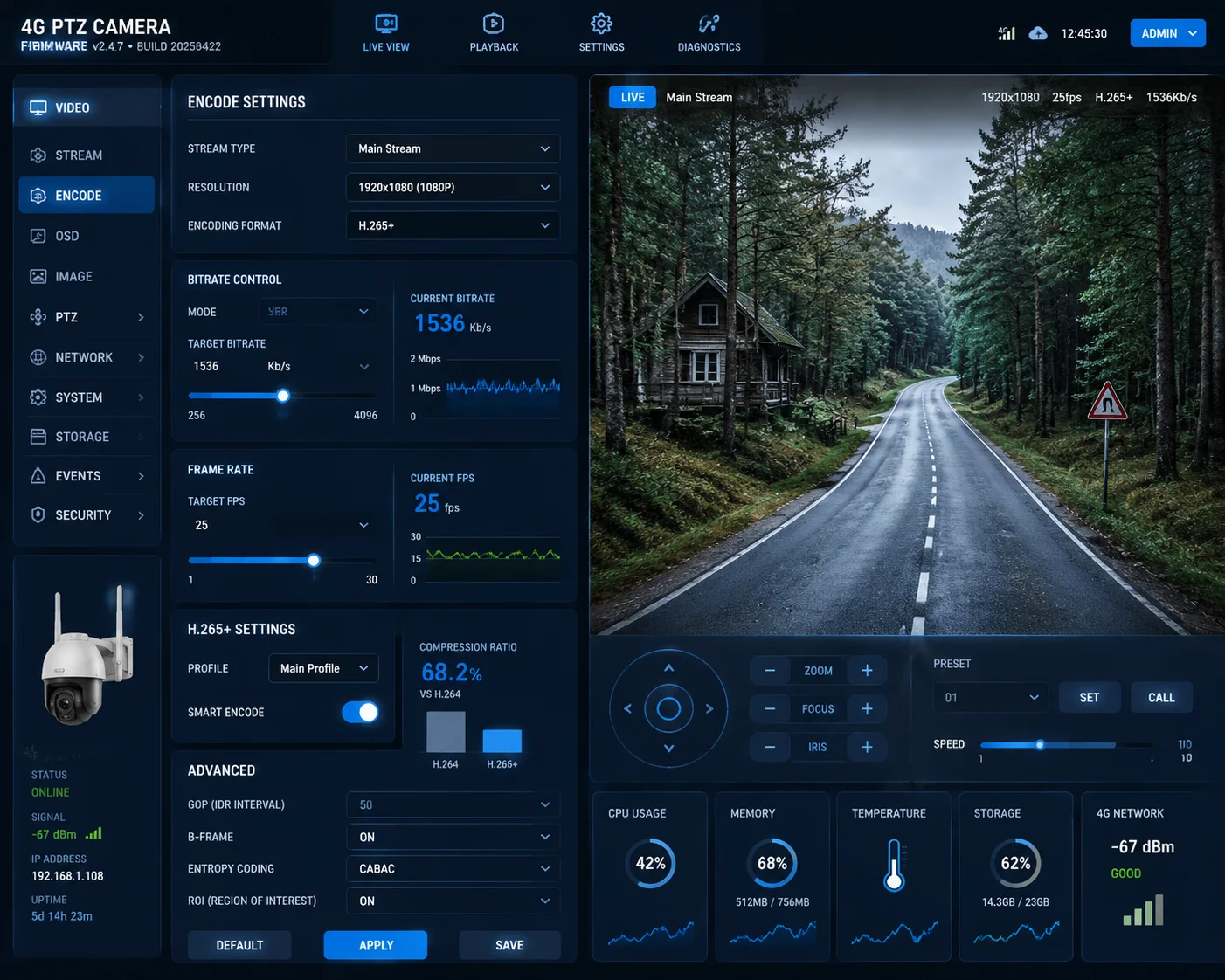Open the Encoding Format dropdown
The height and width of the screenshot is (980, 1225).
click(x=453, y=225)
